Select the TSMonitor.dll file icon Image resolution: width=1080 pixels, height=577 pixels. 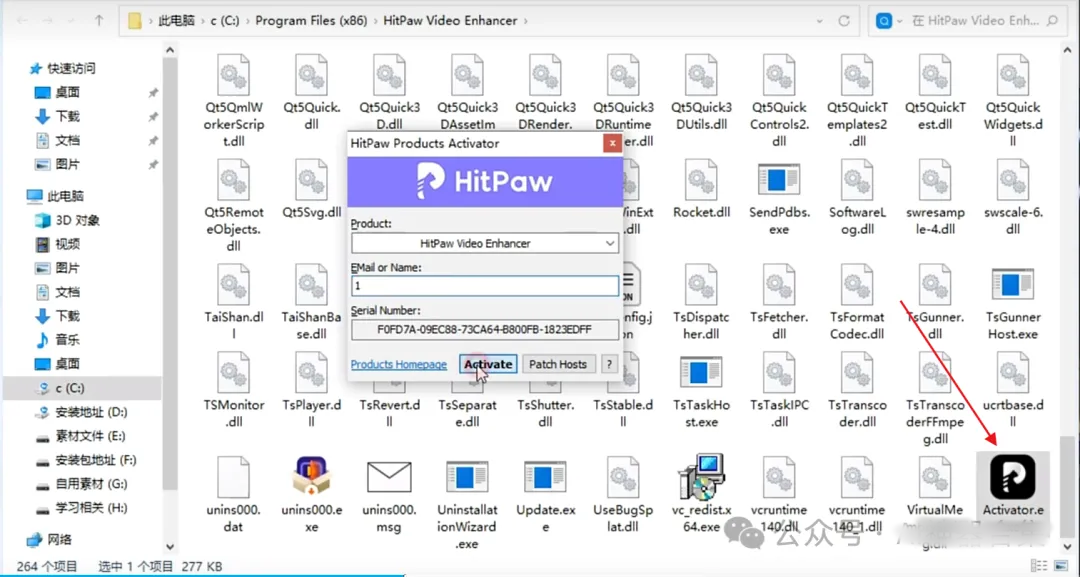[x=233, y=372]
